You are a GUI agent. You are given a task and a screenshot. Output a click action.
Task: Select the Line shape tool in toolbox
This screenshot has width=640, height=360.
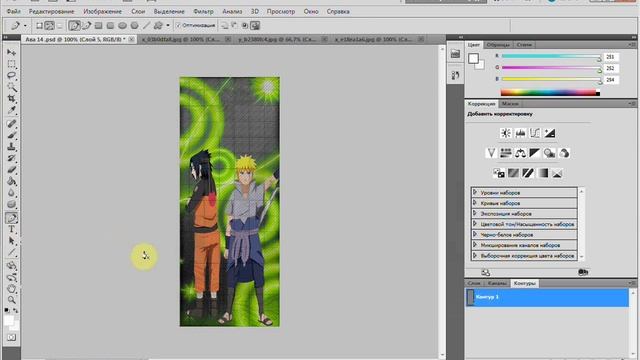pyautogui.click(x=11, y=252)
